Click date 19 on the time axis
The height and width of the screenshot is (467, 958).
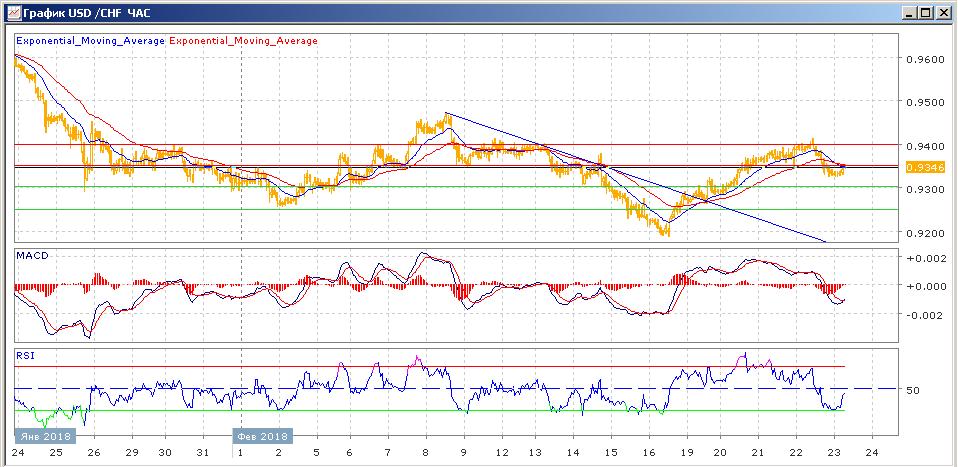687,453
